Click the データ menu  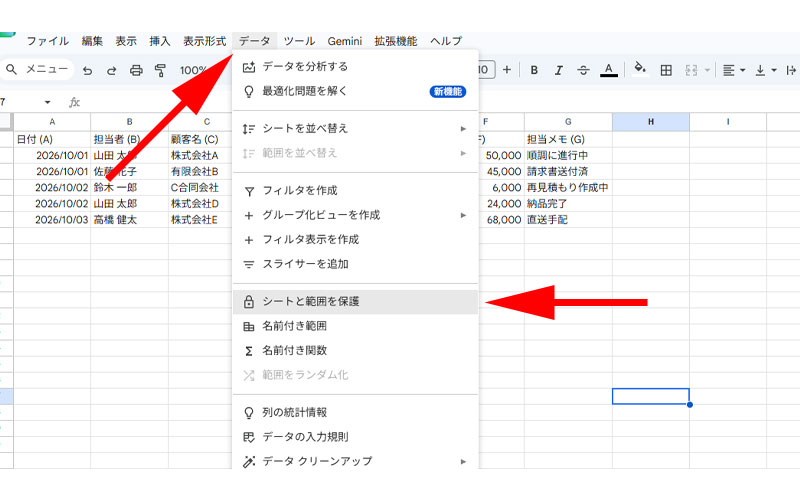pyautogui.click(x=255, y=41)
